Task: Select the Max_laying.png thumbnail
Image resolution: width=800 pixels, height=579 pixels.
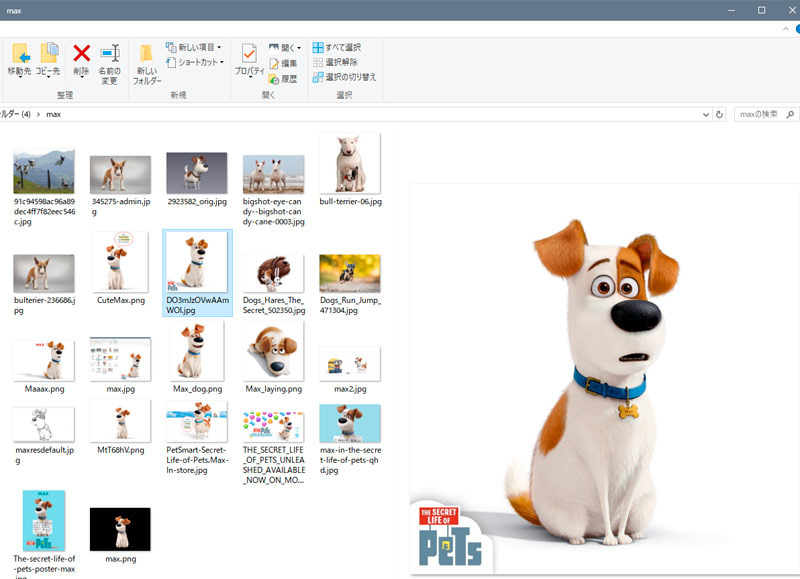Action: (x=273, y=351)
